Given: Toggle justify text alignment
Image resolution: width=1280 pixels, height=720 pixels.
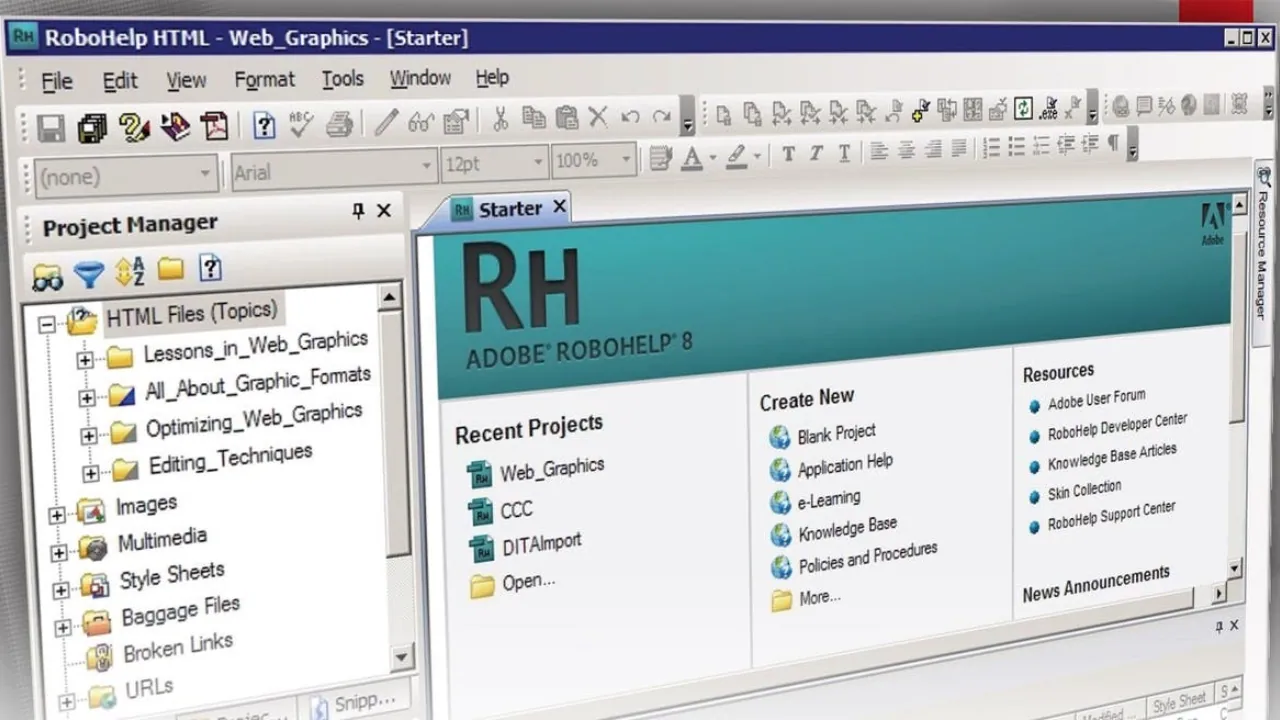Looking at the screenshot, I should (959, 149).
